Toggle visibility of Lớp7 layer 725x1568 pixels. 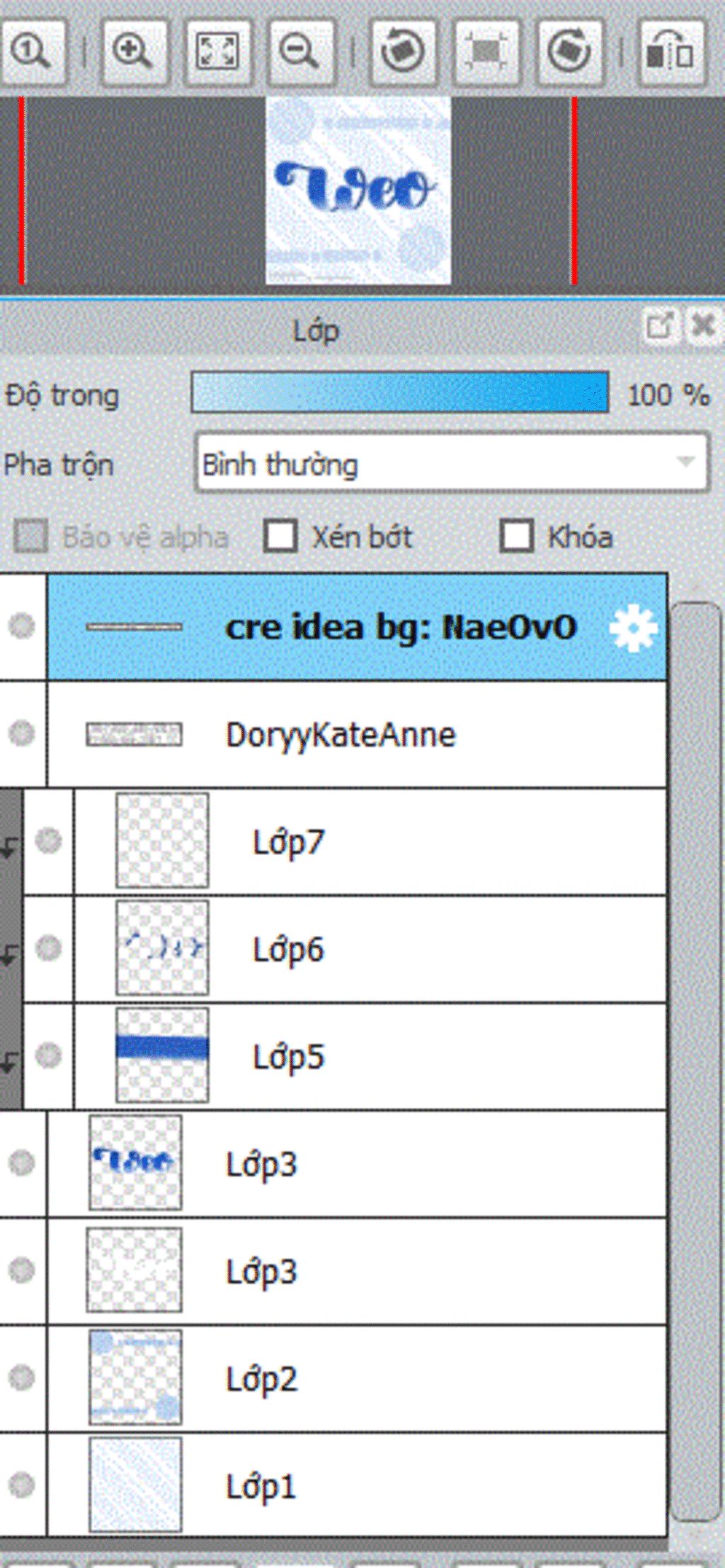pos(48,841)
